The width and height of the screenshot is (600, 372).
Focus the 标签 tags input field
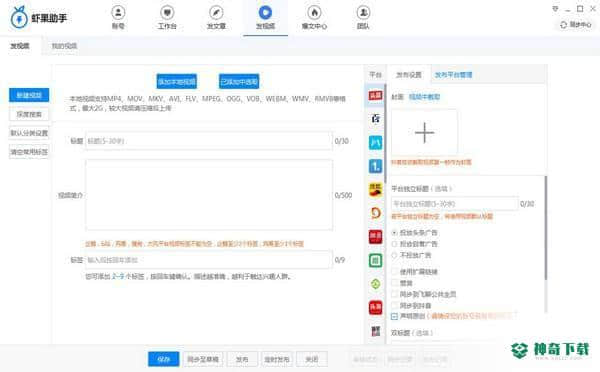(209, 260)
